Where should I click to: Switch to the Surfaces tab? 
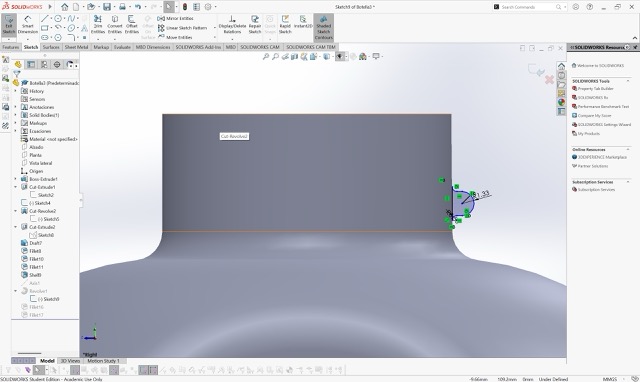[51, 47]
